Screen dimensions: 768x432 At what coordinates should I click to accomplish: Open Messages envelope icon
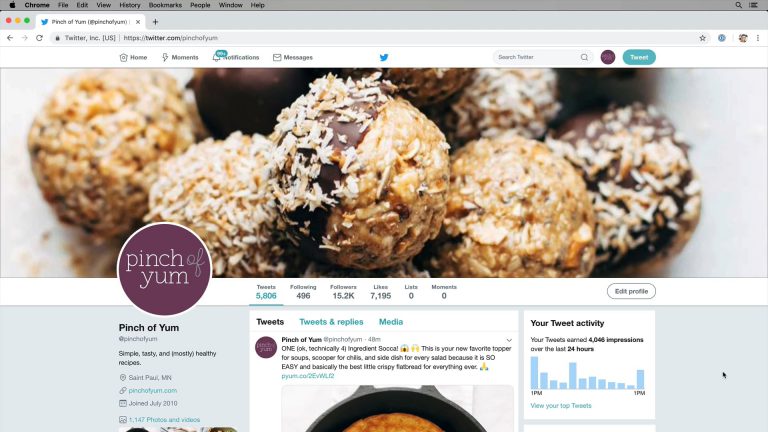[277, 57]
